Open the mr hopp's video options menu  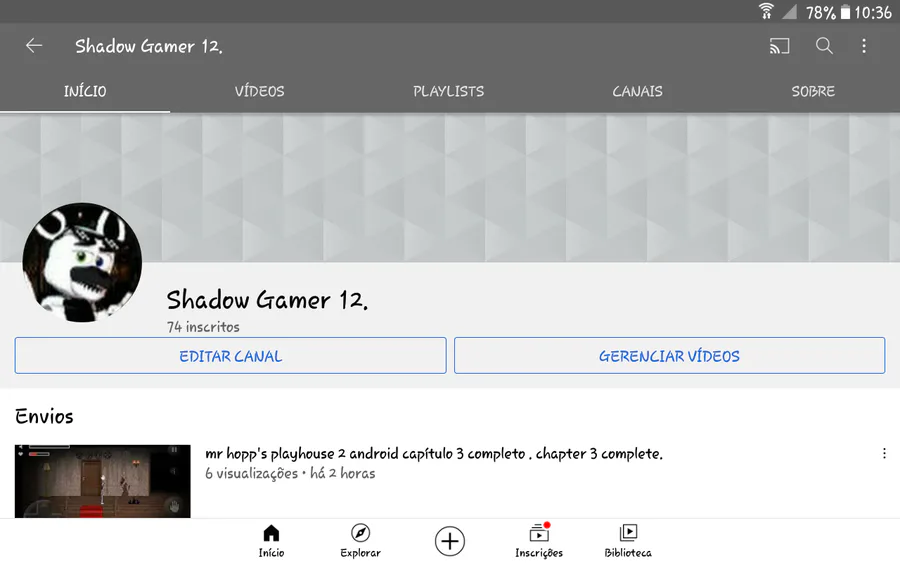coord(884,453)
